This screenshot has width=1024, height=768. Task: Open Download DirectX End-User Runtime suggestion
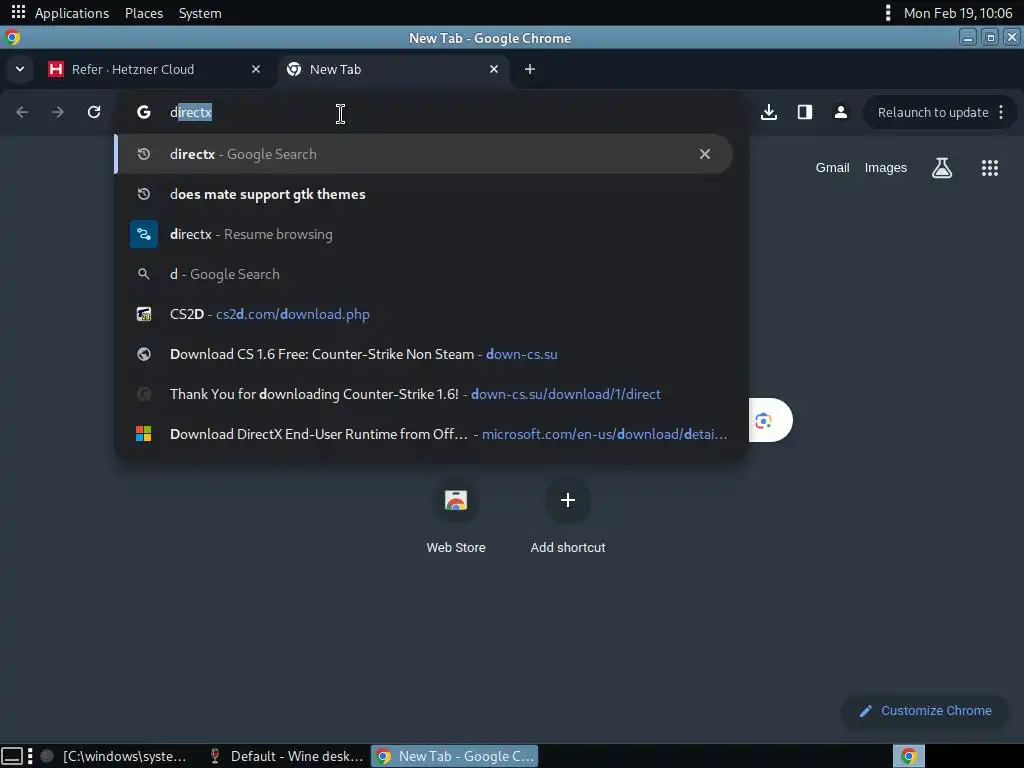[424, 434]
